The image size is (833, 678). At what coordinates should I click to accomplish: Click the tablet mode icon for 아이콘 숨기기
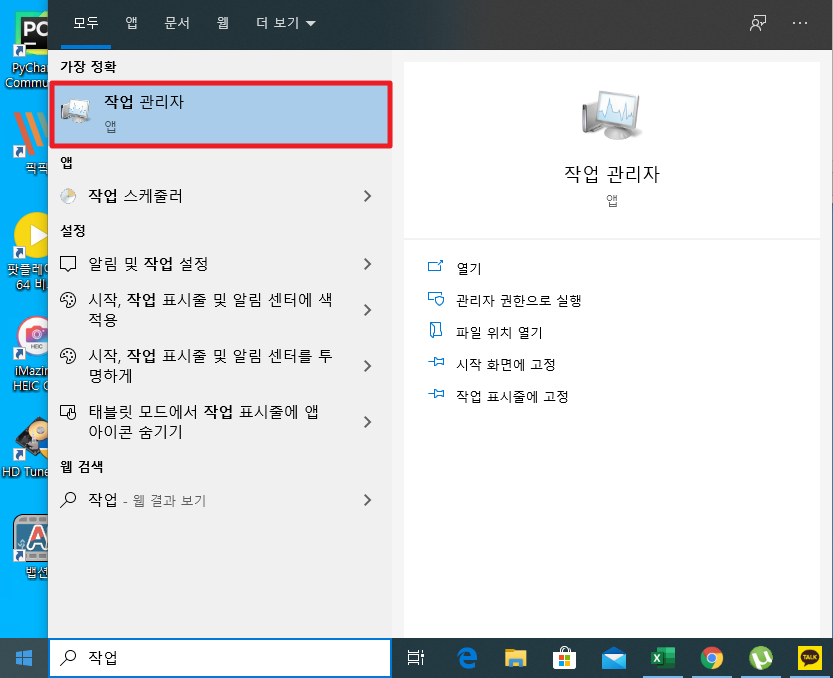68,412
